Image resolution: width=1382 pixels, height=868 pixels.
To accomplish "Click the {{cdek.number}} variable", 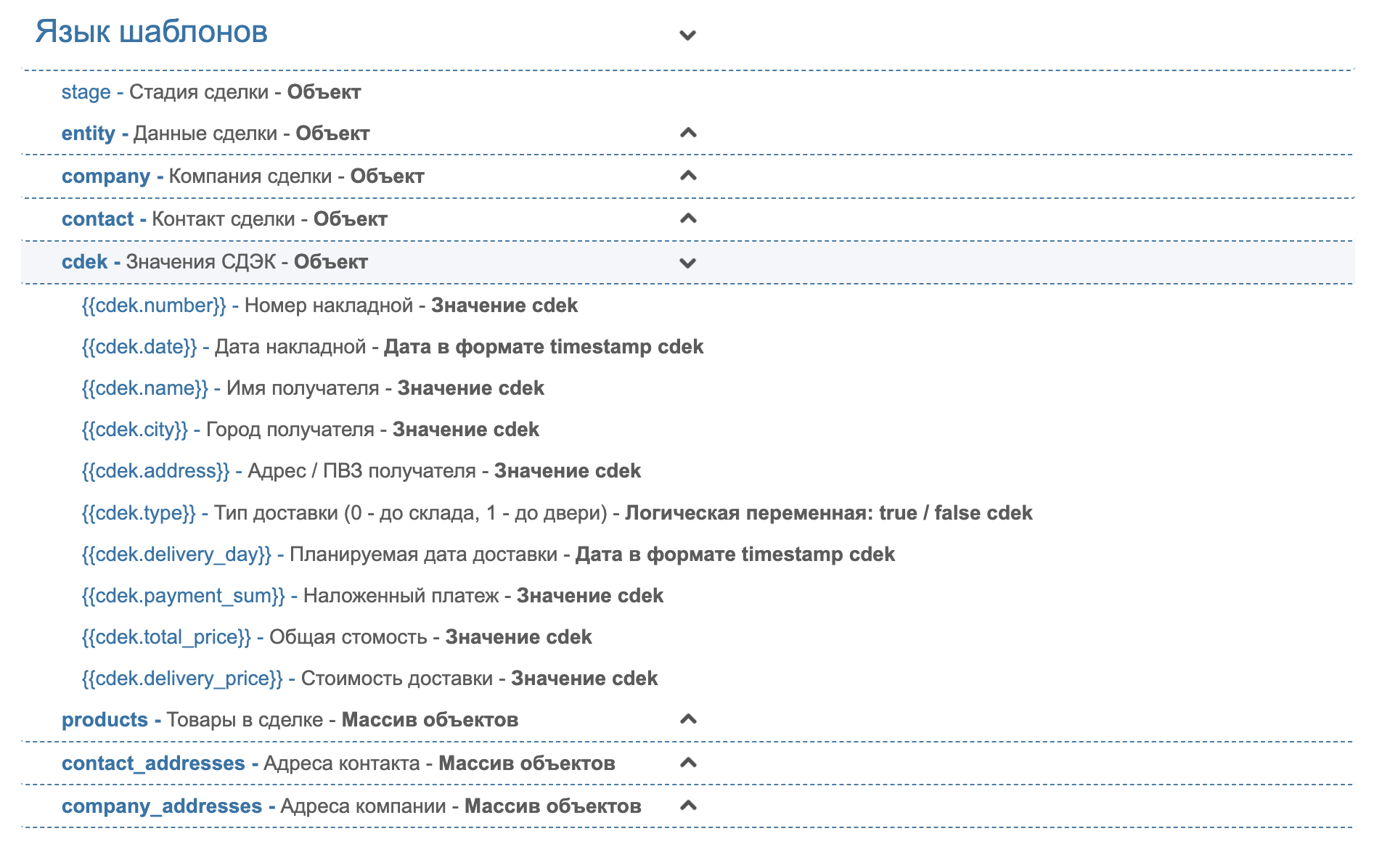I will pos(154,306).
